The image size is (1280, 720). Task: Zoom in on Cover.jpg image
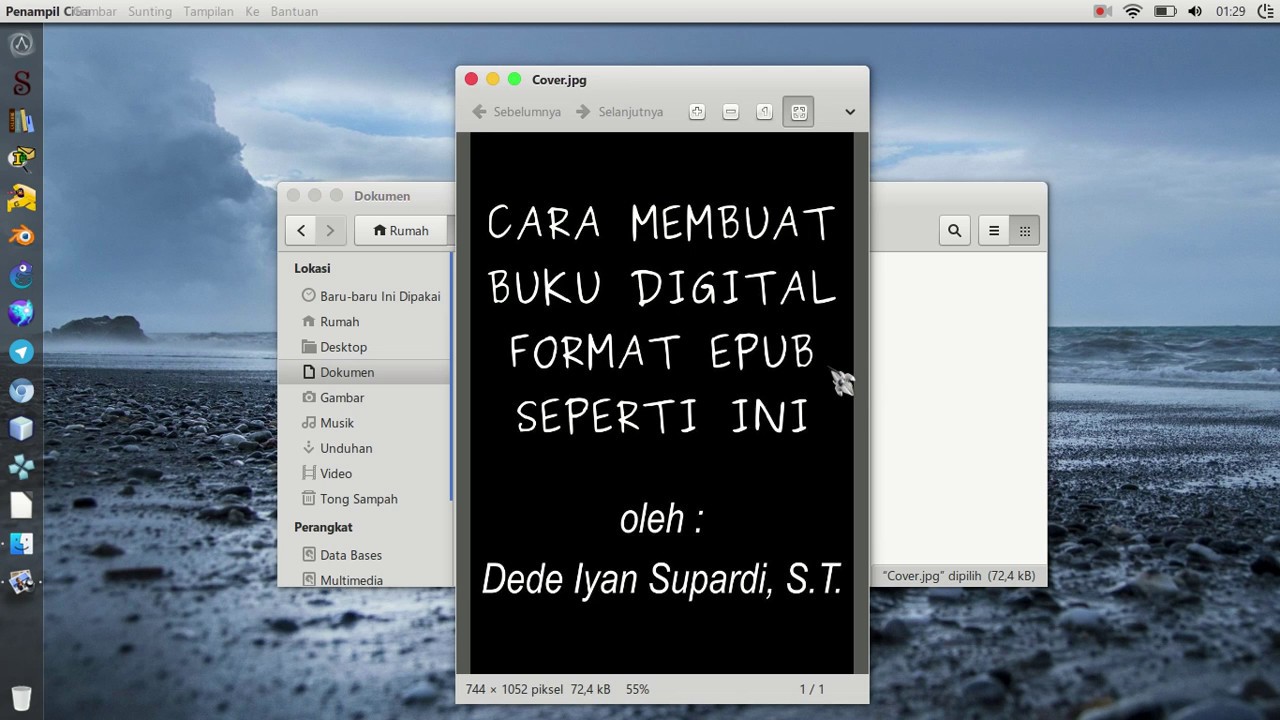click(x=697, y=112)
